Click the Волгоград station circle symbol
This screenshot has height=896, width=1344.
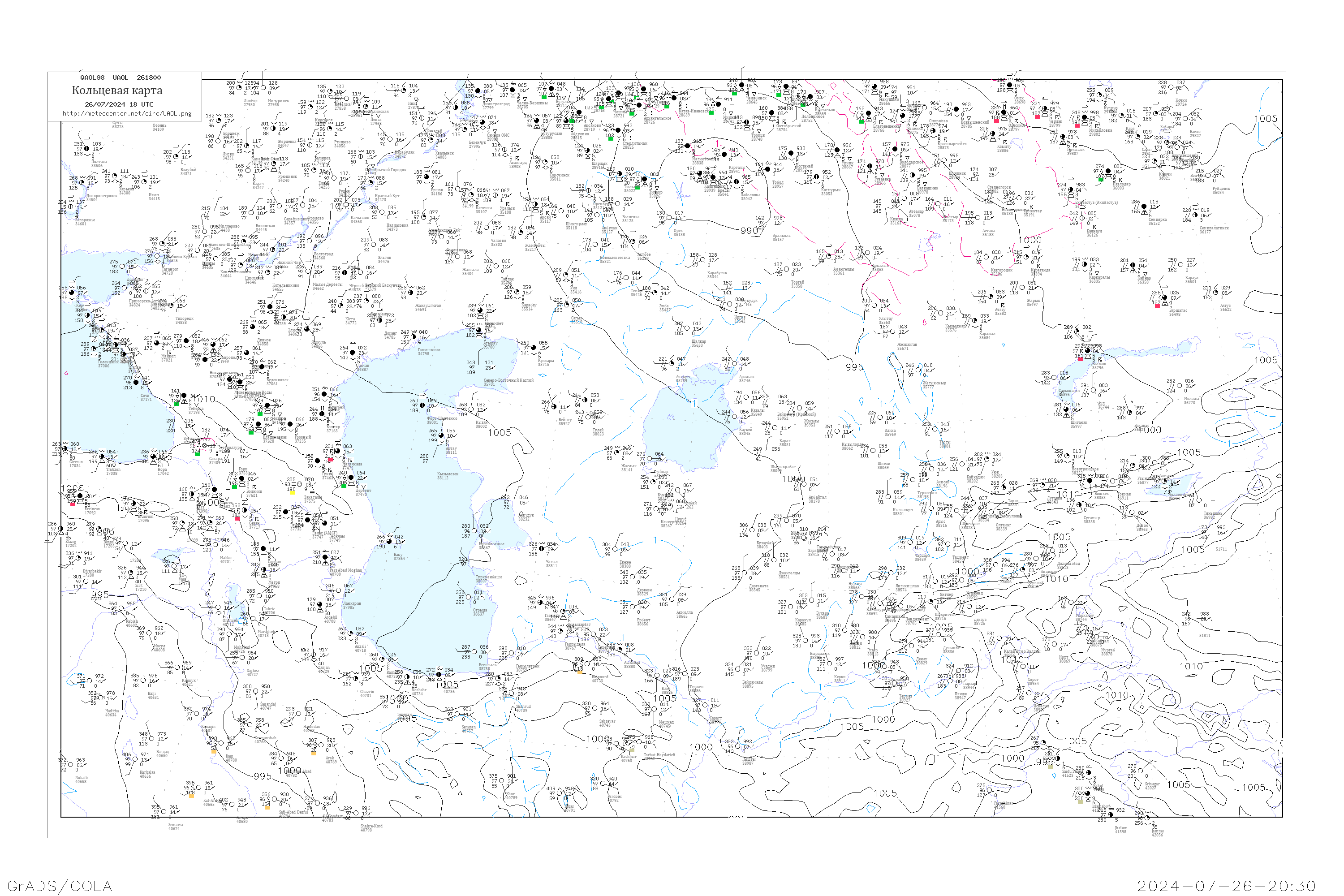tap(310, 241)
